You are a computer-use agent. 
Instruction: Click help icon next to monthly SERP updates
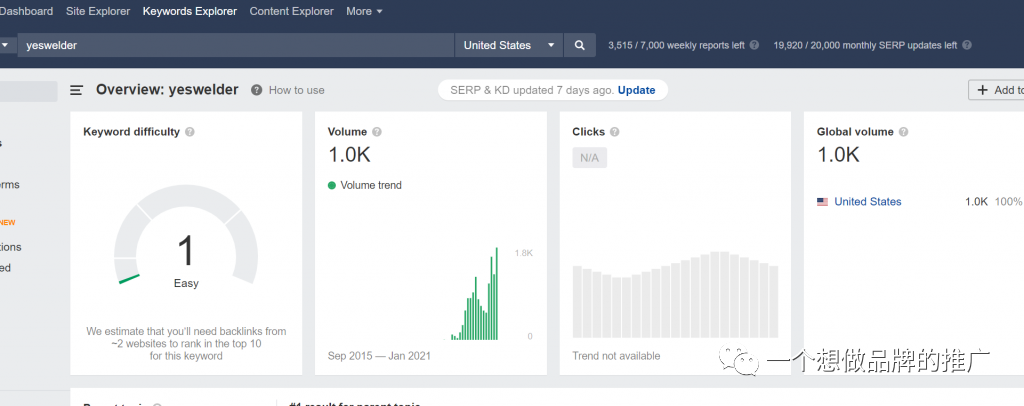tap(966, 45)
